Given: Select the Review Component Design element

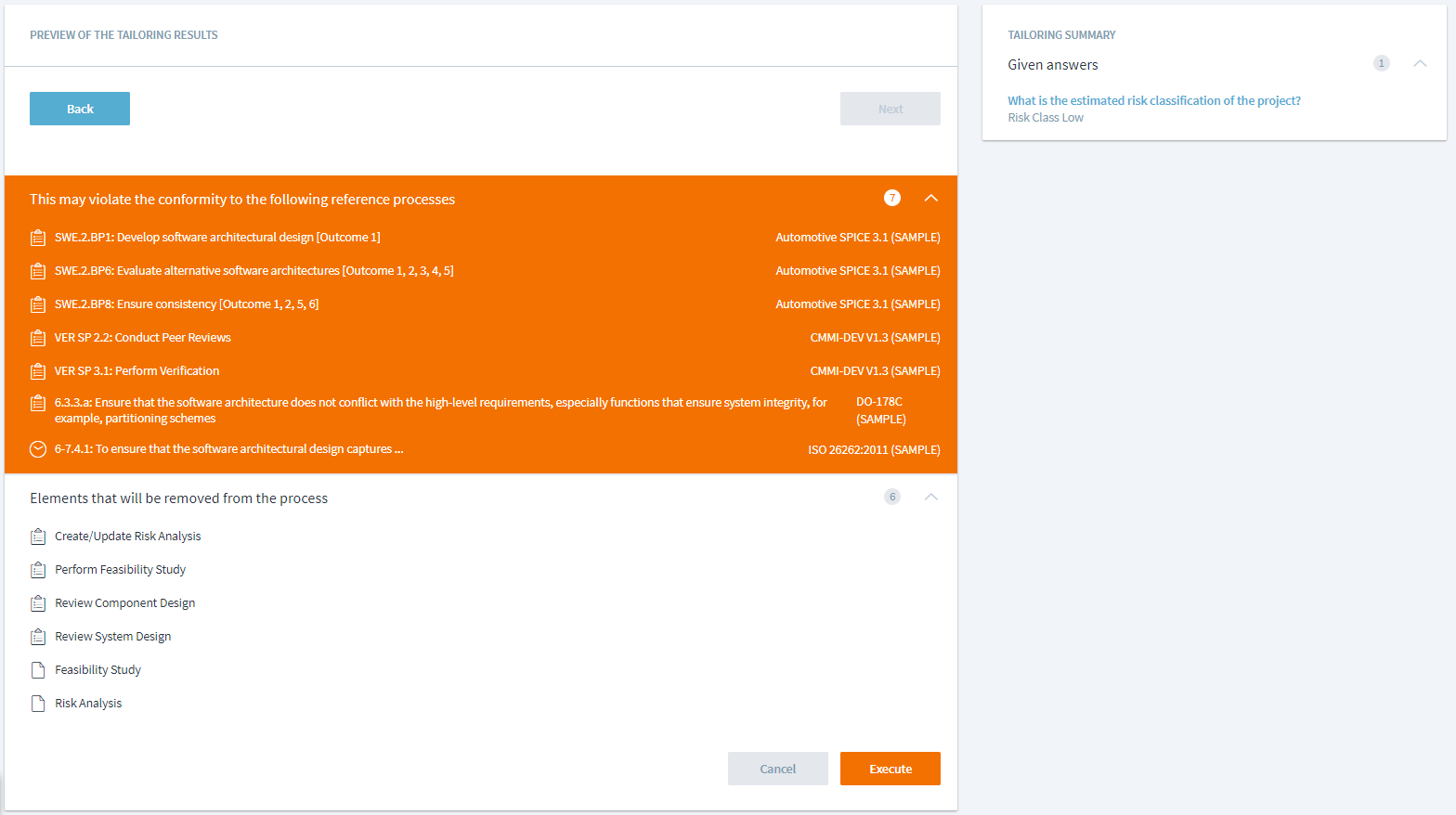Looking at the screenshot, I should [x=124, y=603].
